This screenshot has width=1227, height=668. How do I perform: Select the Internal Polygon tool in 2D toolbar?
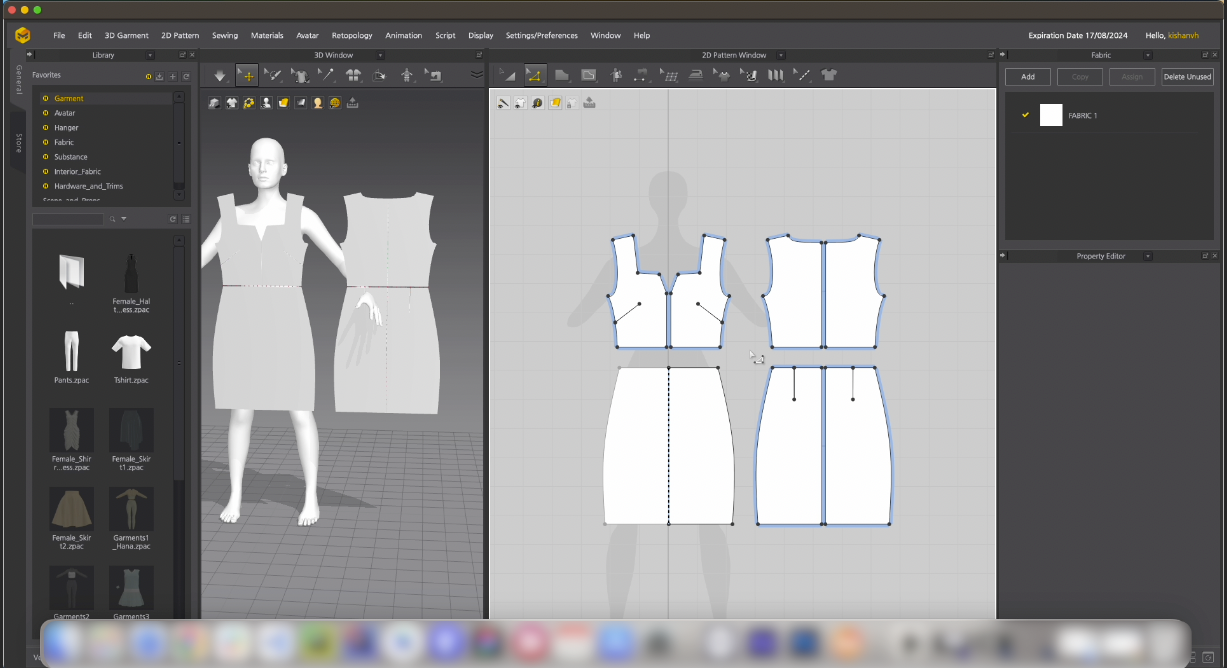tap(589, 75)
